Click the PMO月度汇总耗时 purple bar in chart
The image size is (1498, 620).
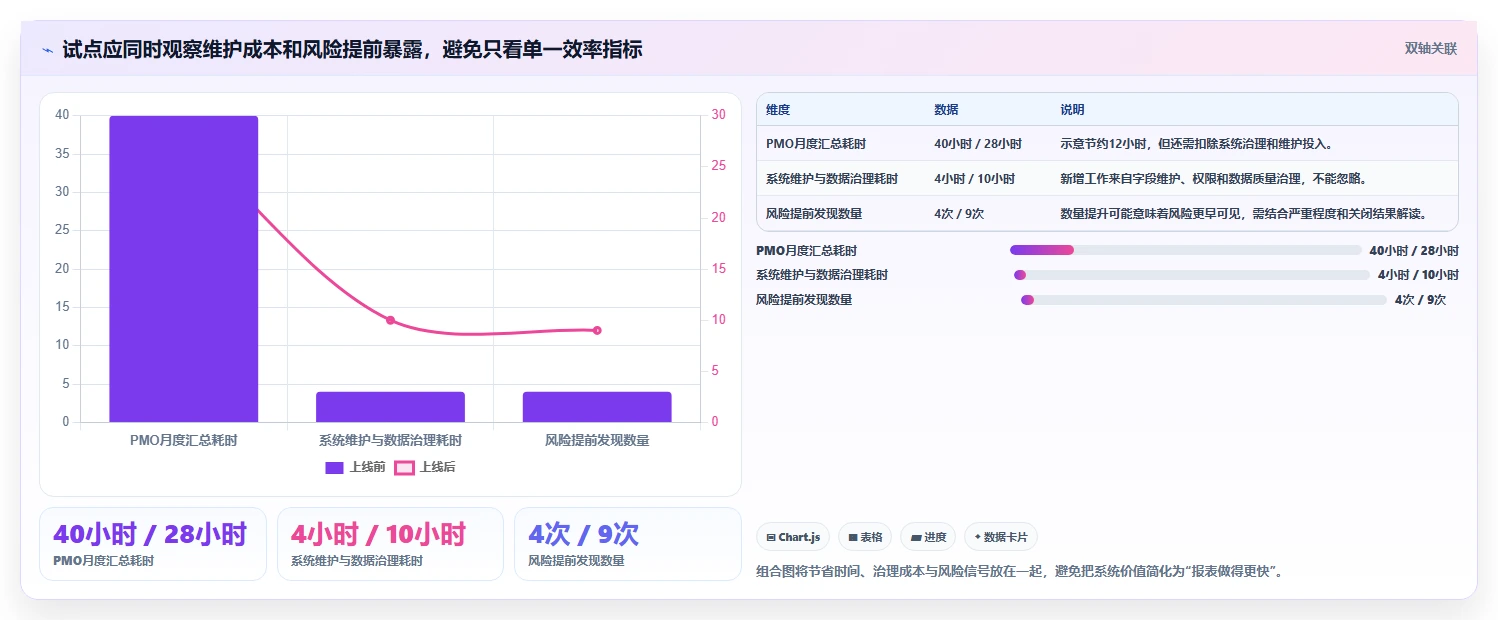(184, 269)
